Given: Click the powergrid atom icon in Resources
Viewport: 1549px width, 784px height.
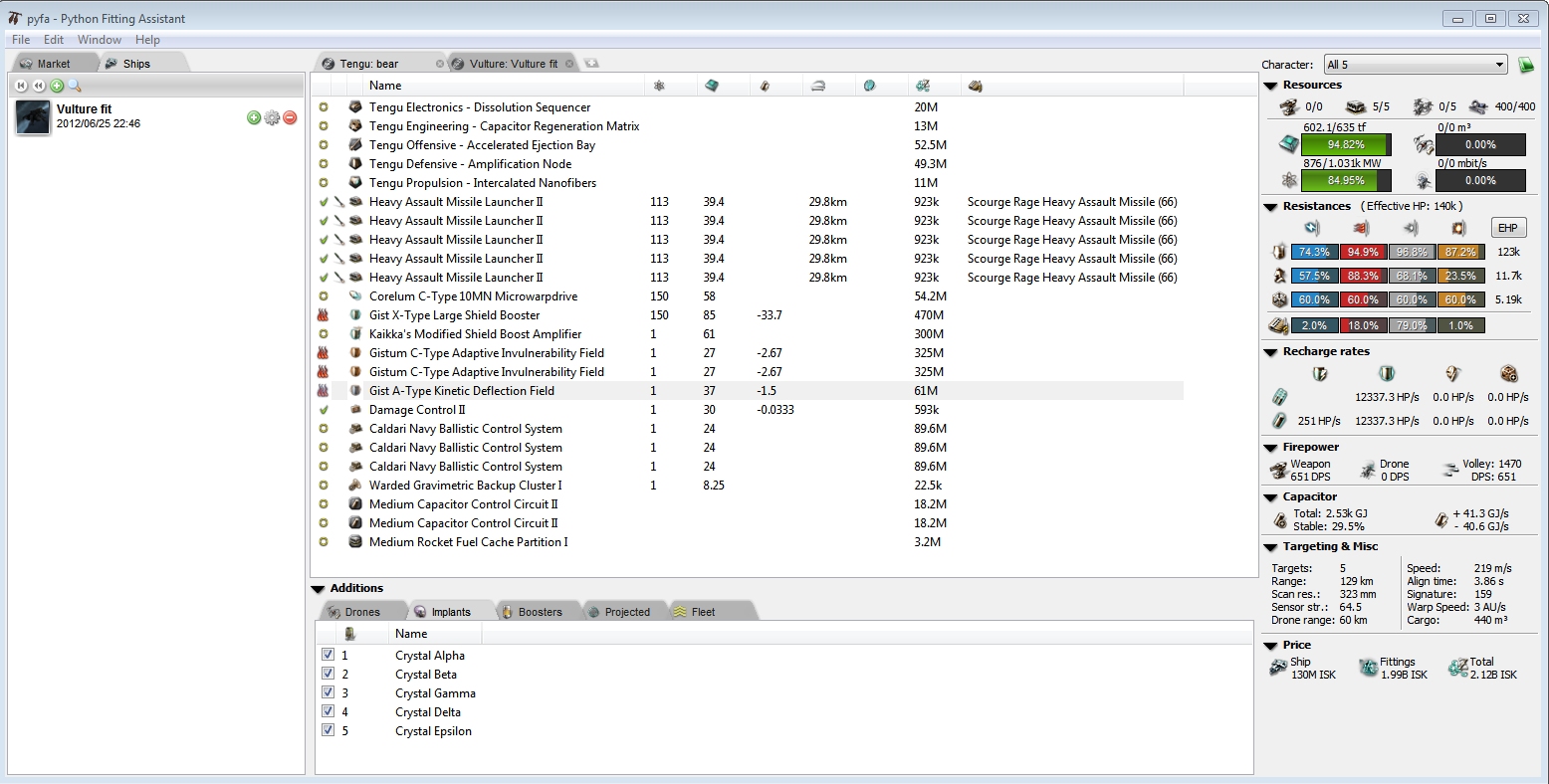Looking at the screenshot, I should [x=1289, y=180].
